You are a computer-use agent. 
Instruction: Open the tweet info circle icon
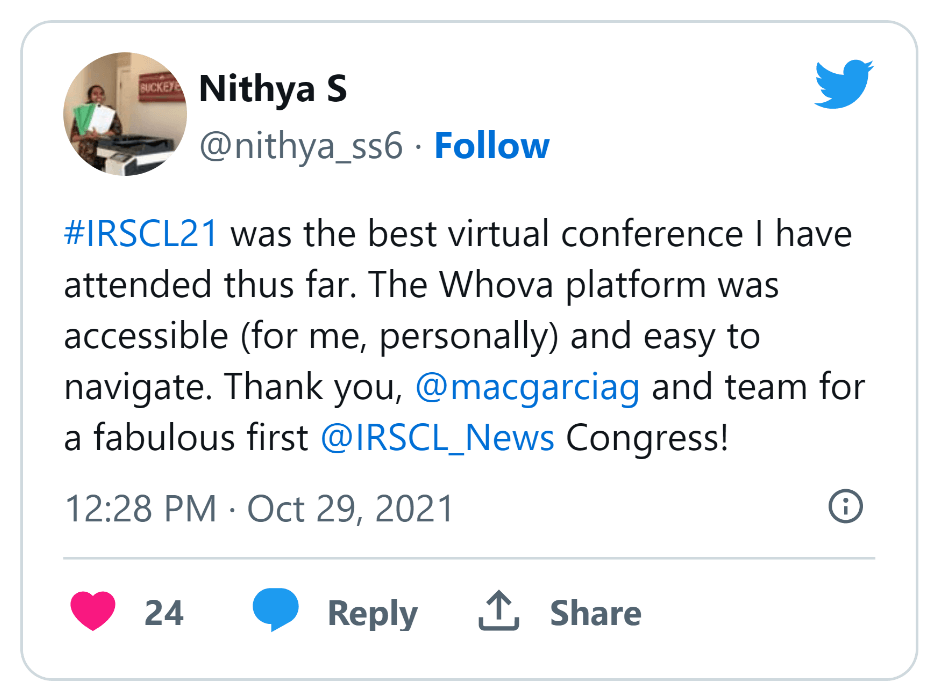point(845,507)
